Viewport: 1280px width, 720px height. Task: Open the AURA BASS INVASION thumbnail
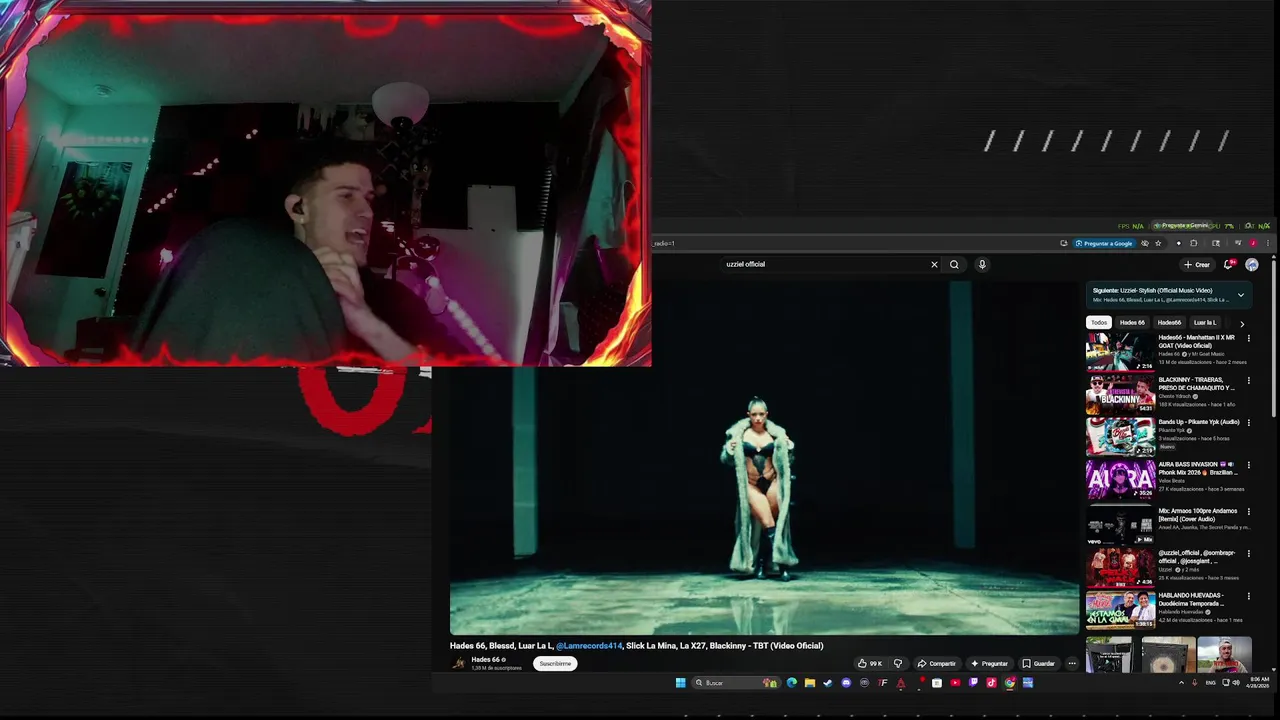click(x=1120, y=479)
